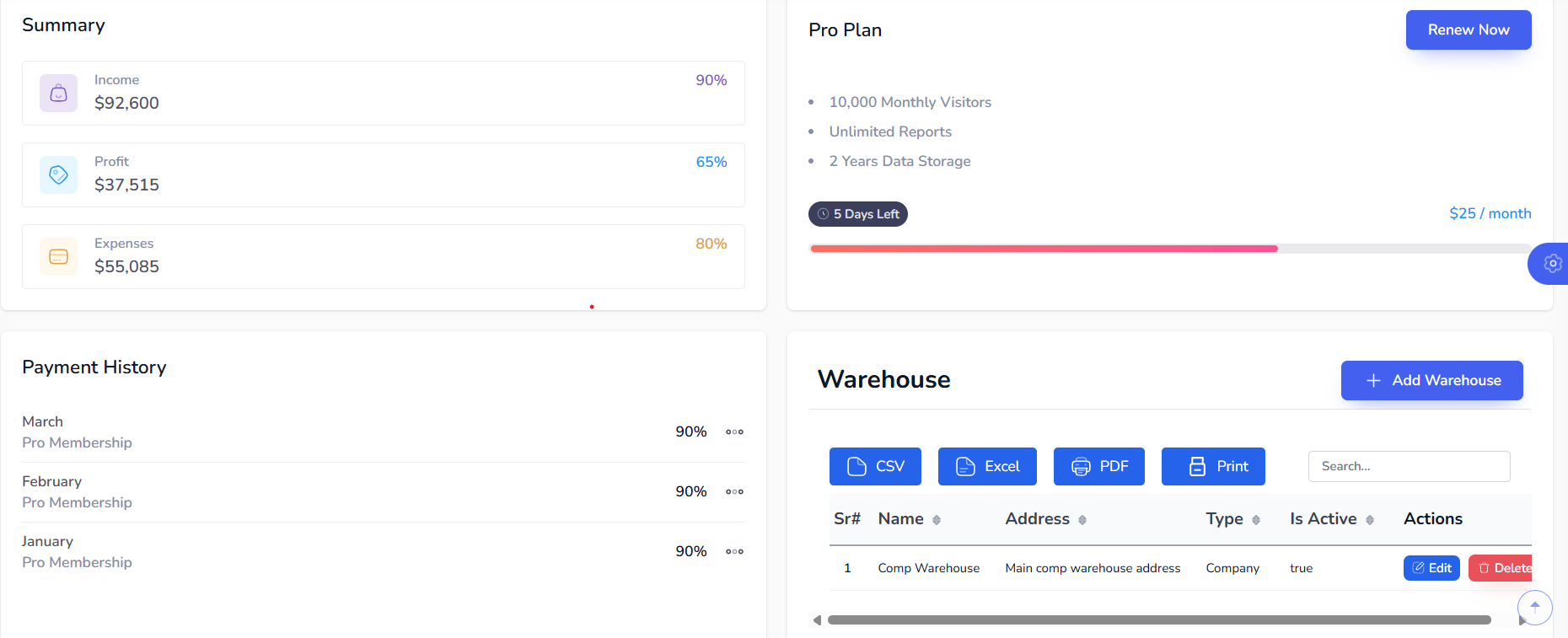Click the warehouse Search field

pyautogui.click(x=1409, y=466)
